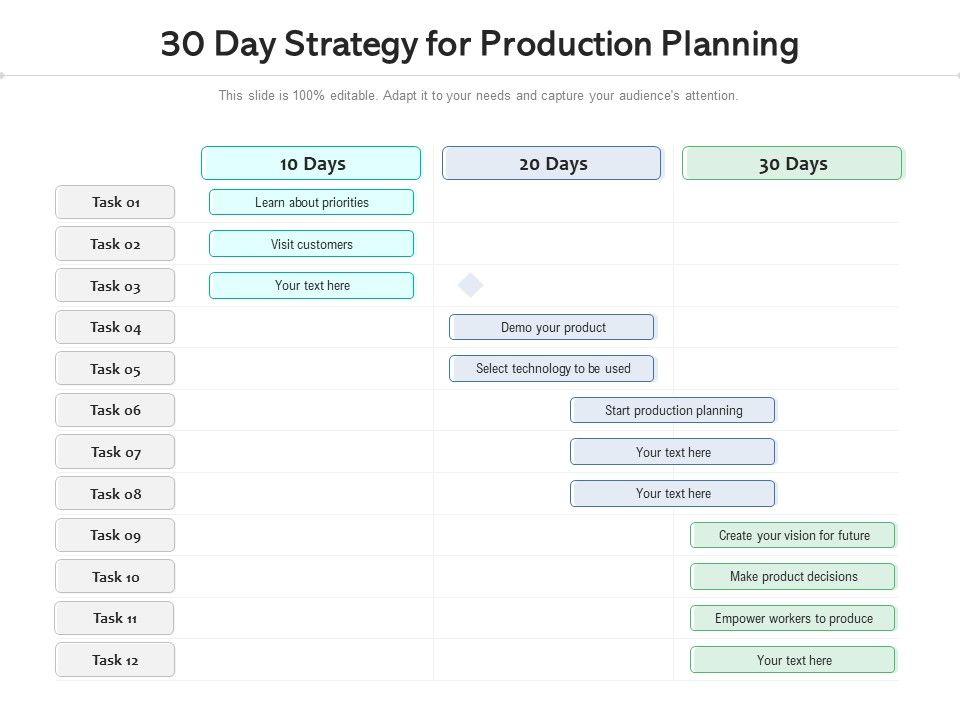Screen dimensions: 960x720
Task: Select the Task 07 row label
Action: click(x=115, y=452)
